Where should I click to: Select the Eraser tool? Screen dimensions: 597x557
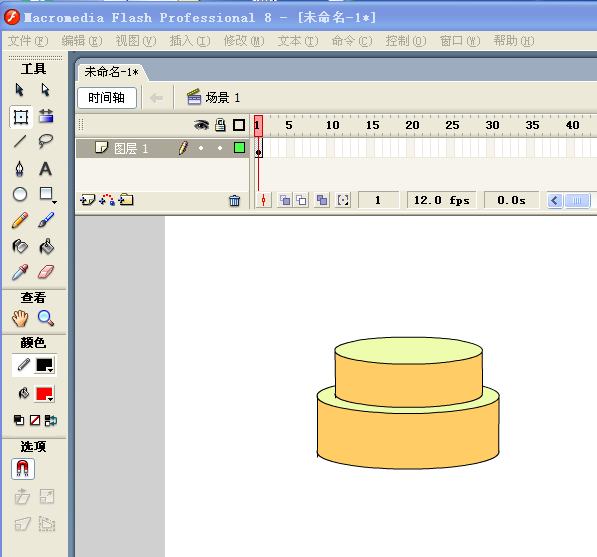[x=46, y=272]
